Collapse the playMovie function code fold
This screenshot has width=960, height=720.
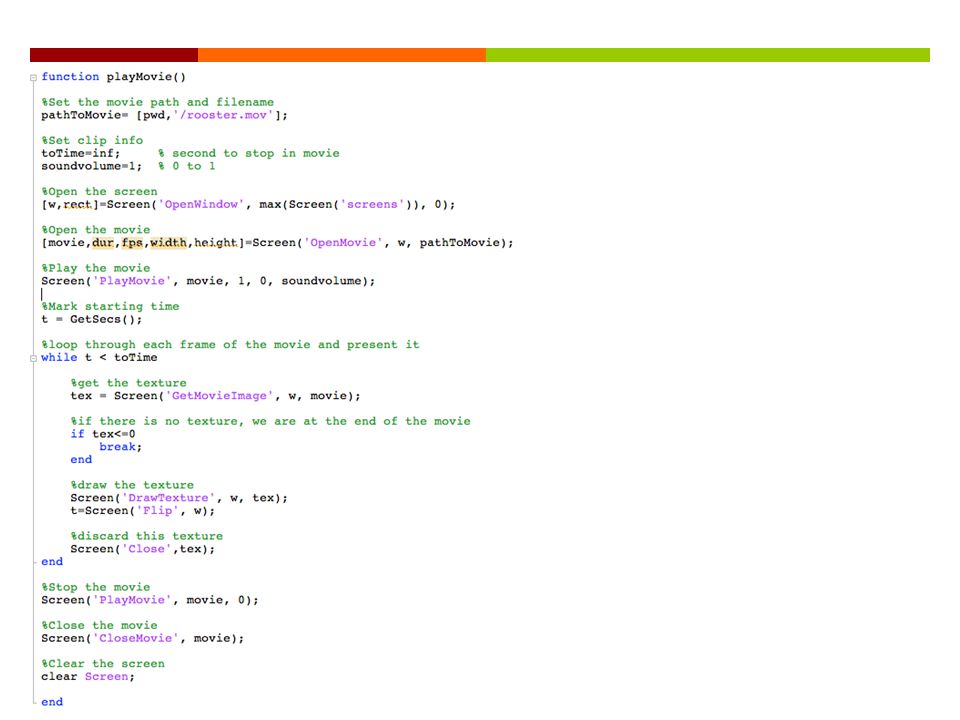click(34, 78)
